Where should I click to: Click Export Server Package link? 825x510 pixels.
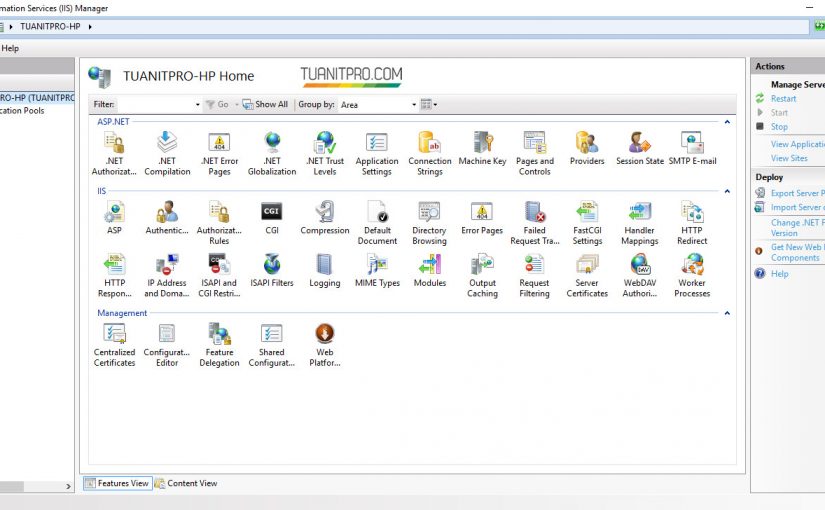(x=798, y=193)
